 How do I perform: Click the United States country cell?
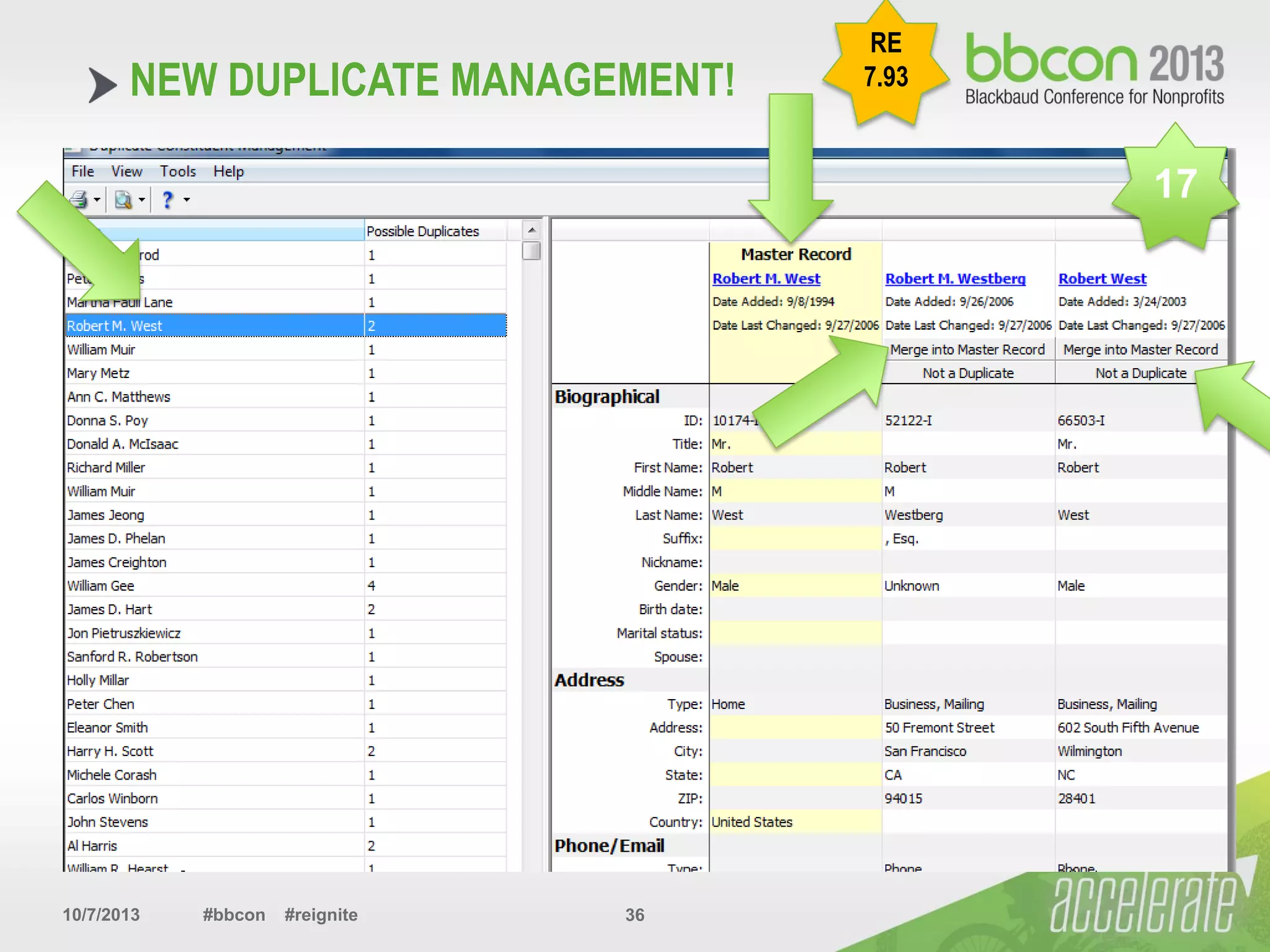pyautogui.click(x=796, y=822)
